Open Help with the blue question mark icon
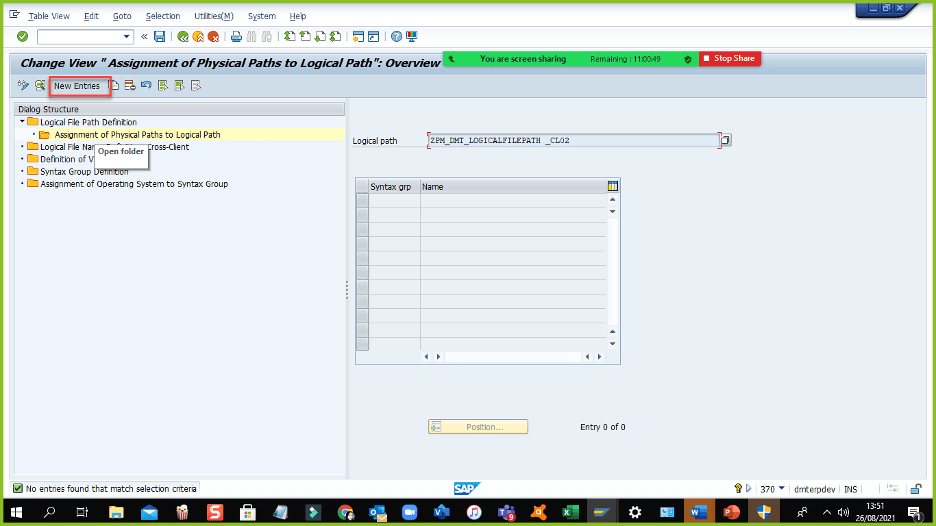Image resolution: width=936 pixels, height=526 pixels. coord(397,37)
